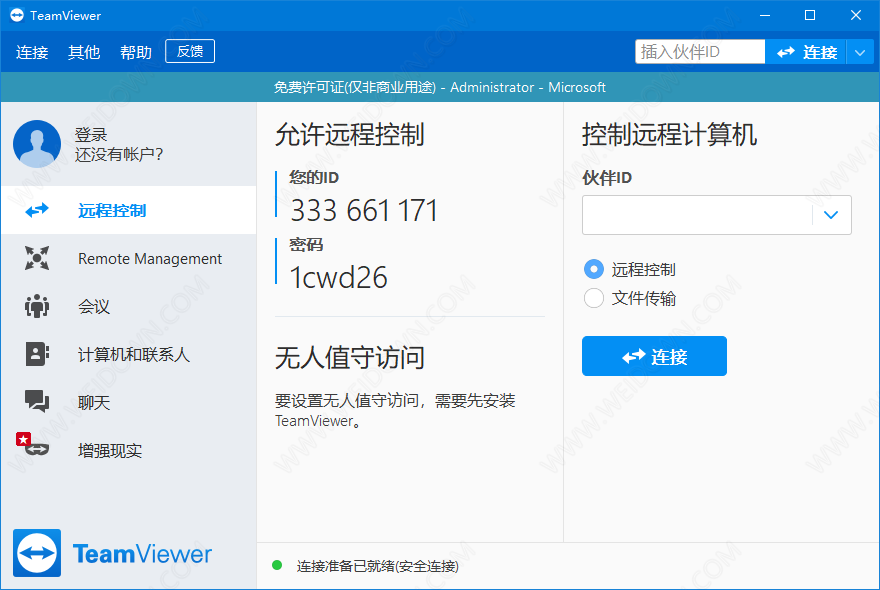880x590 pixels.
Task: Maximize the TeamViewer window
Action: [x=810, y=15]
